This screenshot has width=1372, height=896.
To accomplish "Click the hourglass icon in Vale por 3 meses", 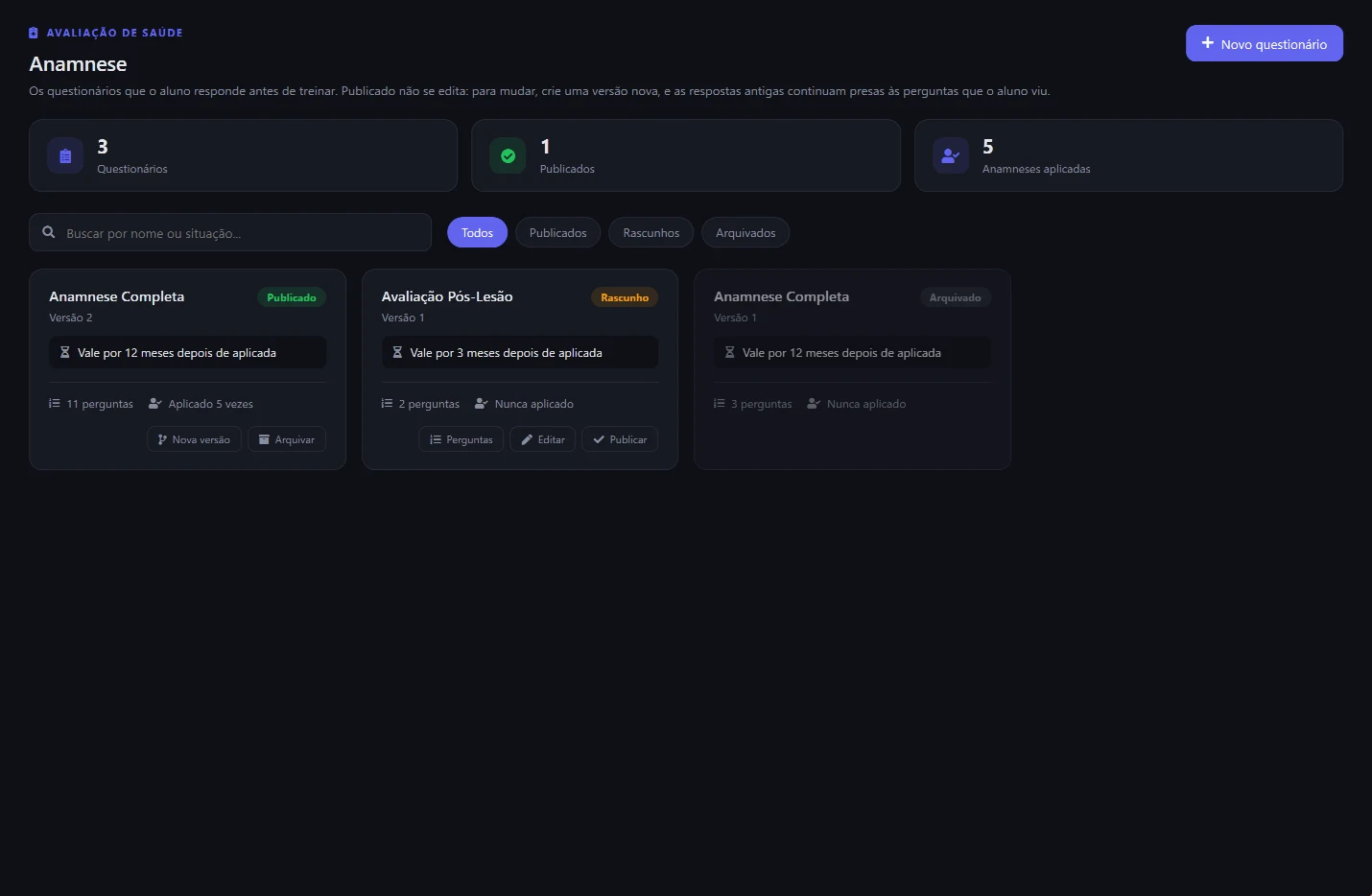I will [397, 352].
